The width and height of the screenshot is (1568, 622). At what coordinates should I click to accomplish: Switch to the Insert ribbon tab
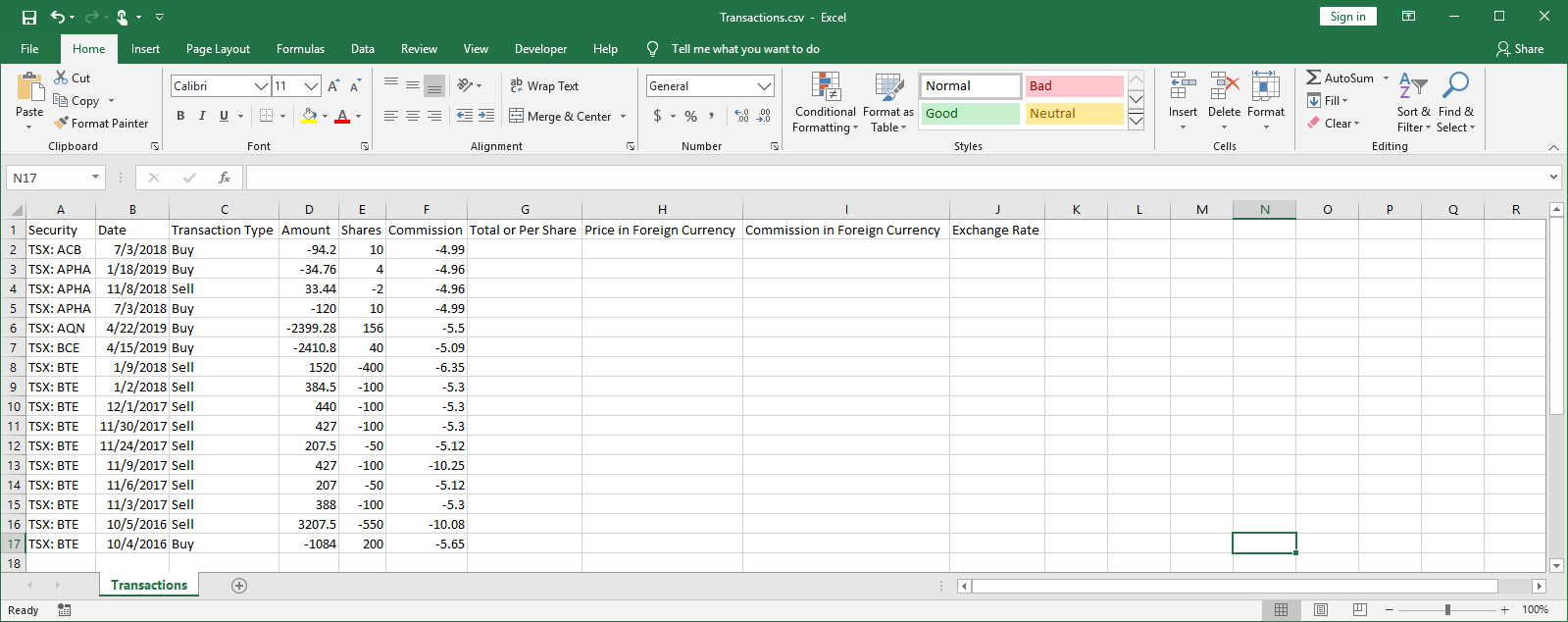(x=145, y=49)
